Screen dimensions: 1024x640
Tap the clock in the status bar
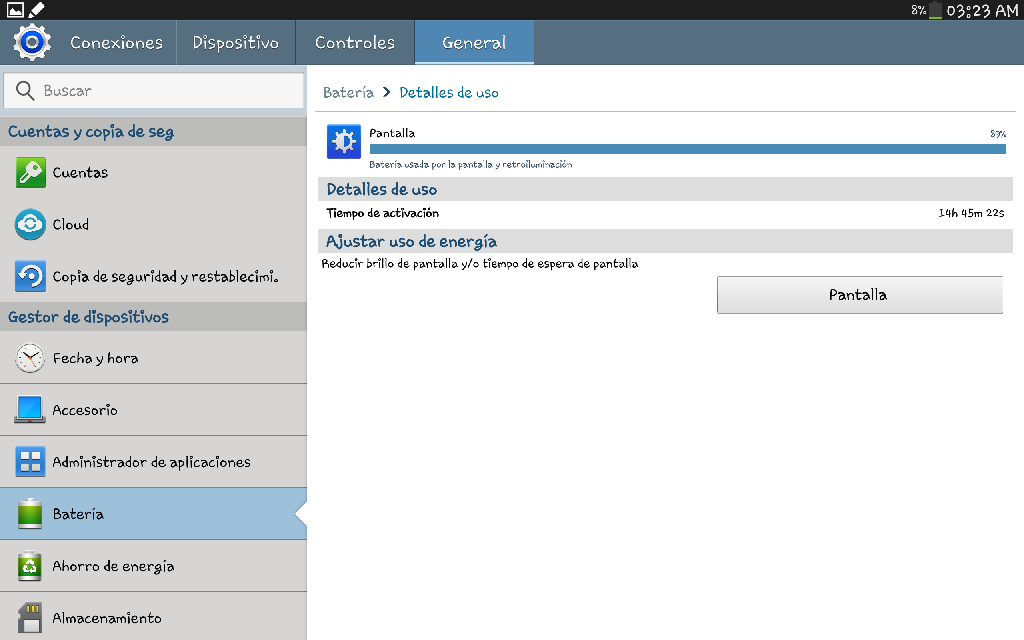tap(982, 10)
